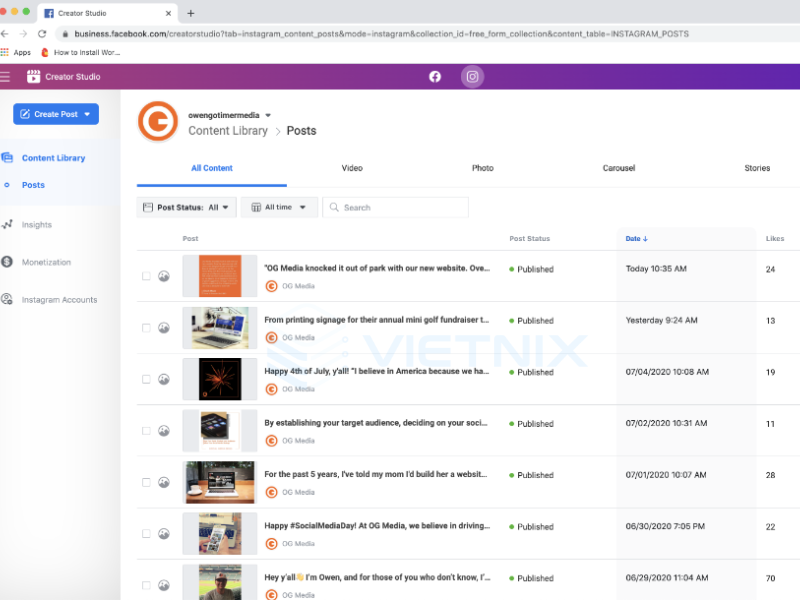800x600 pixels.
Task: Open Monetization in the sidebar
Action: point(46,262)
